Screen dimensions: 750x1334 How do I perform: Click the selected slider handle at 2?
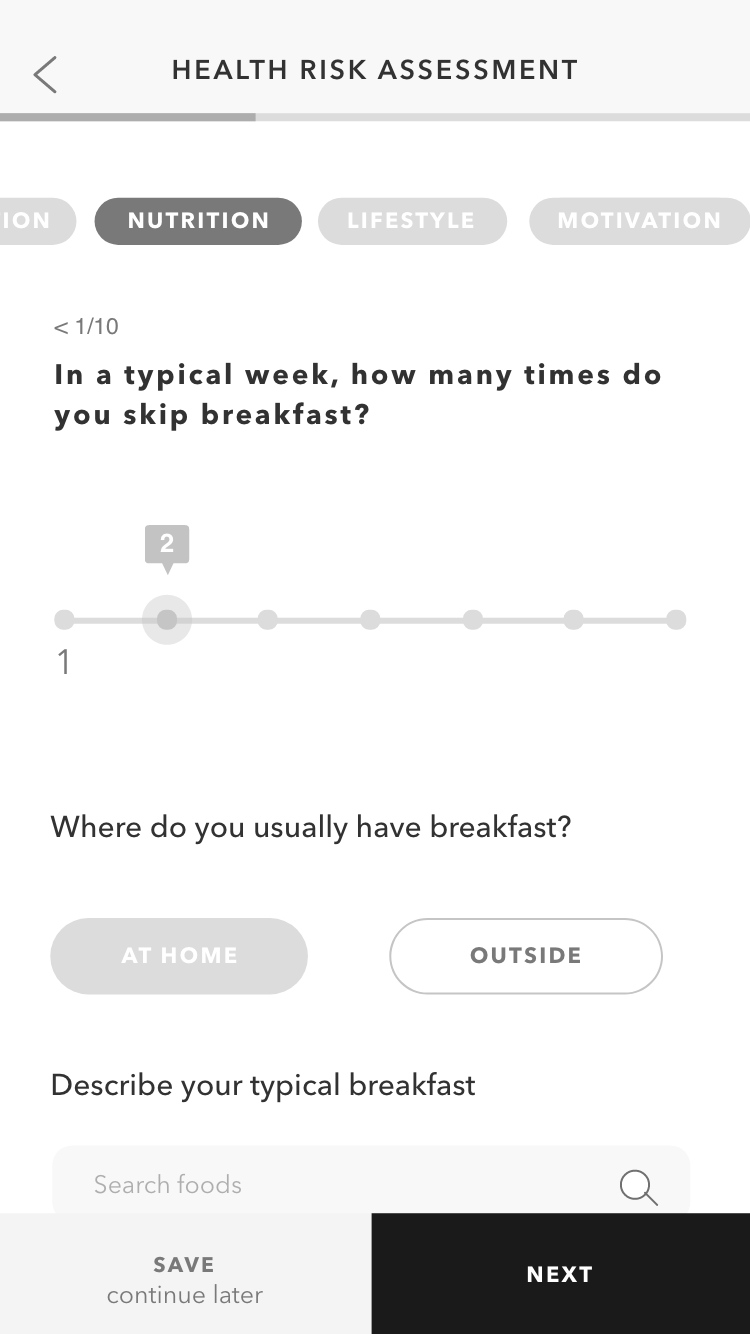[167, 620]
